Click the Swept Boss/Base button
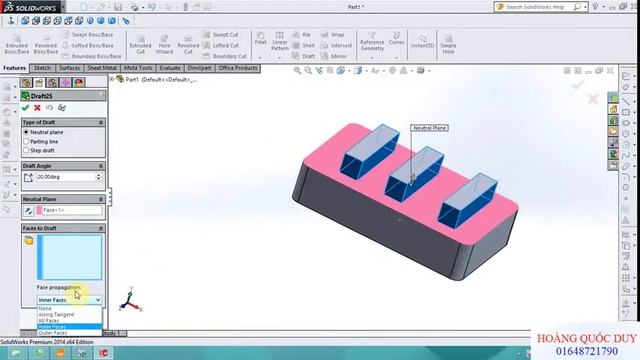This screenshot has width=640, height=360. click(x=88, y=35)
